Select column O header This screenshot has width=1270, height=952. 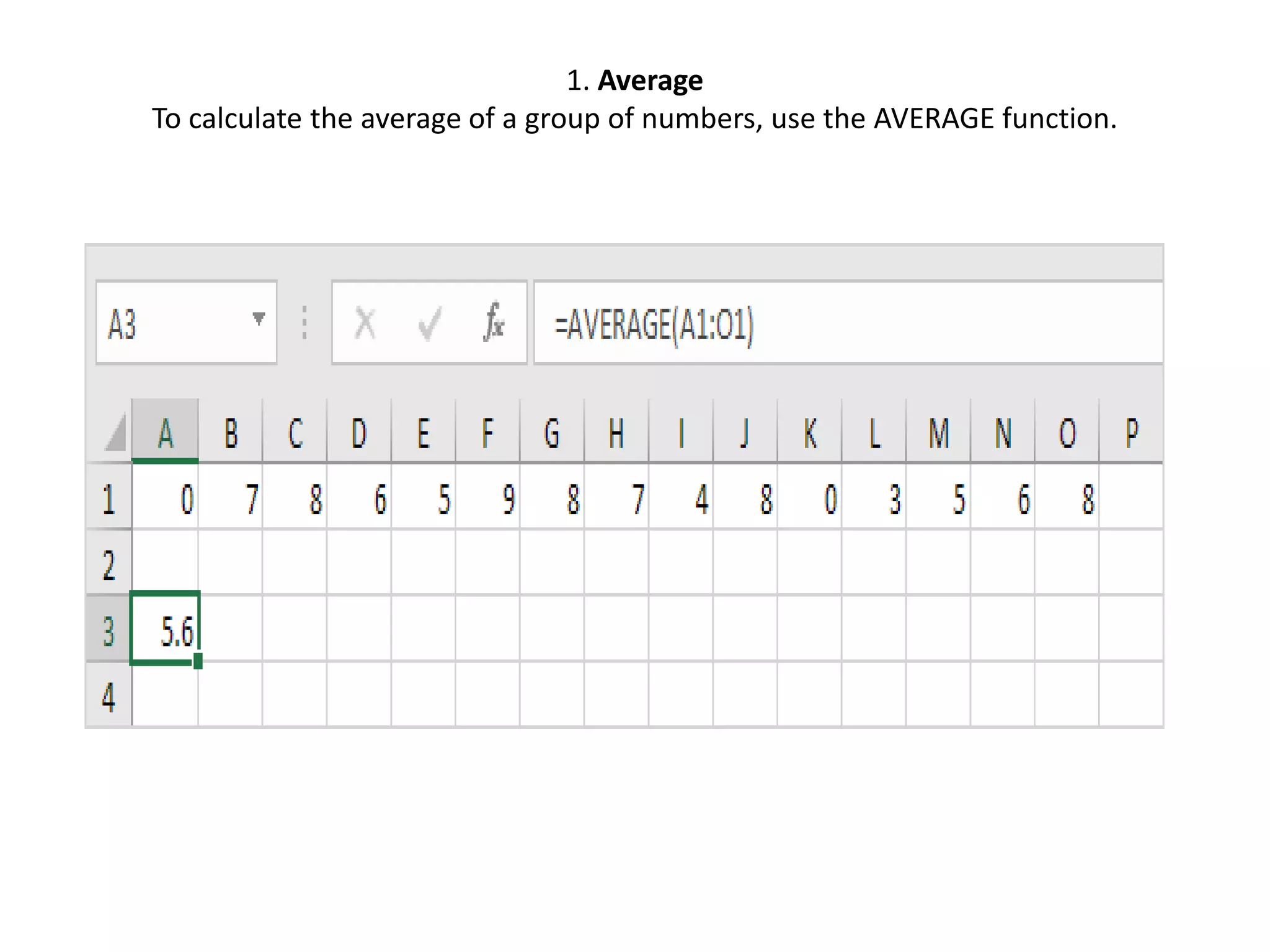[1067, 432]
